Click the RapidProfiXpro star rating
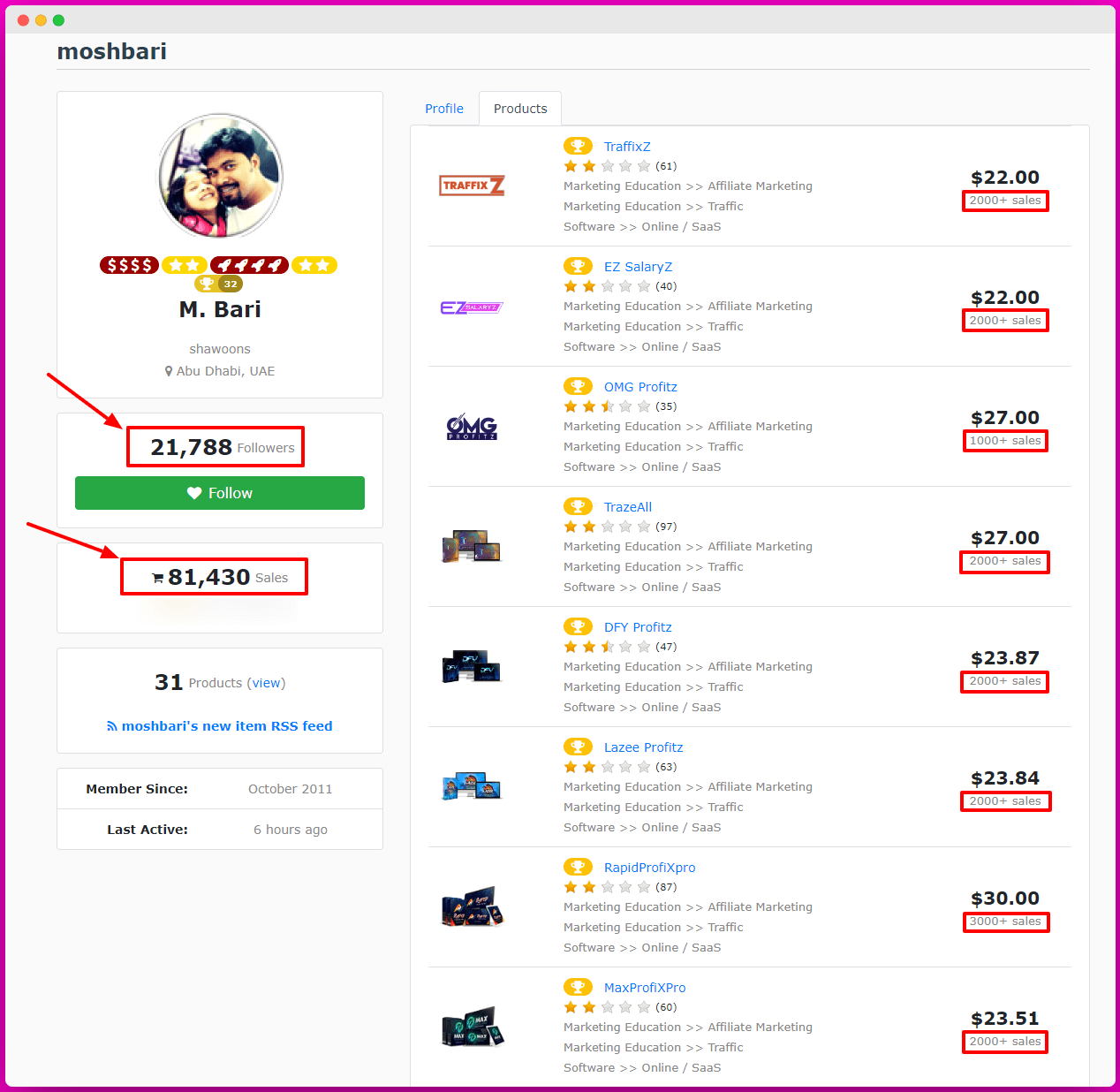The image size is (1120, 1092). (x=607, y=887)
